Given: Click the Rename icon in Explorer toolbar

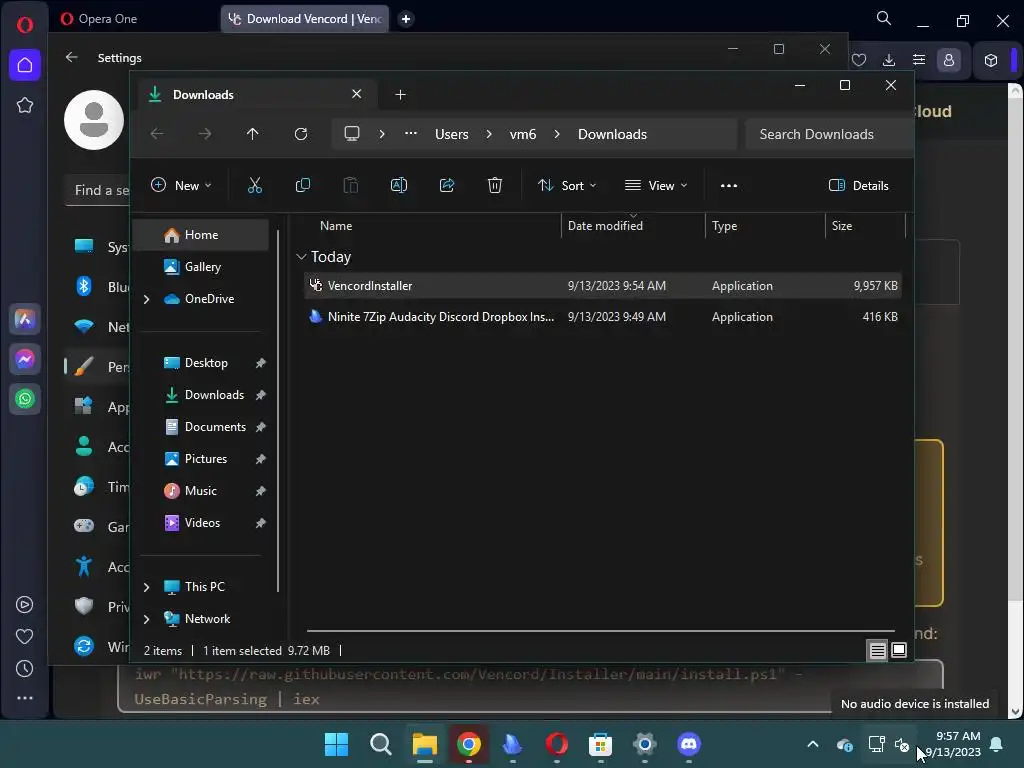Looking at the screenshot, I should coord(399,185).
